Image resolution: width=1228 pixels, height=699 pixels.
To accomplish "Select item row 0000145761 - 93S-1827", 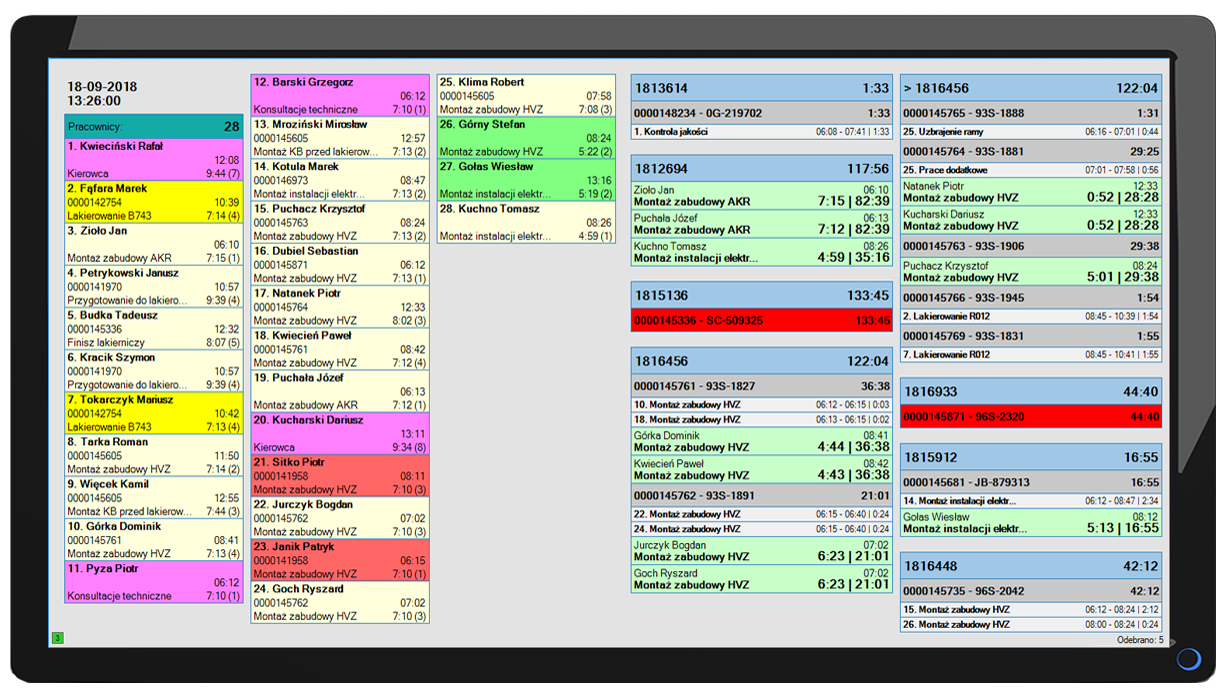I will pyautogui.click(x=762, y=386).
